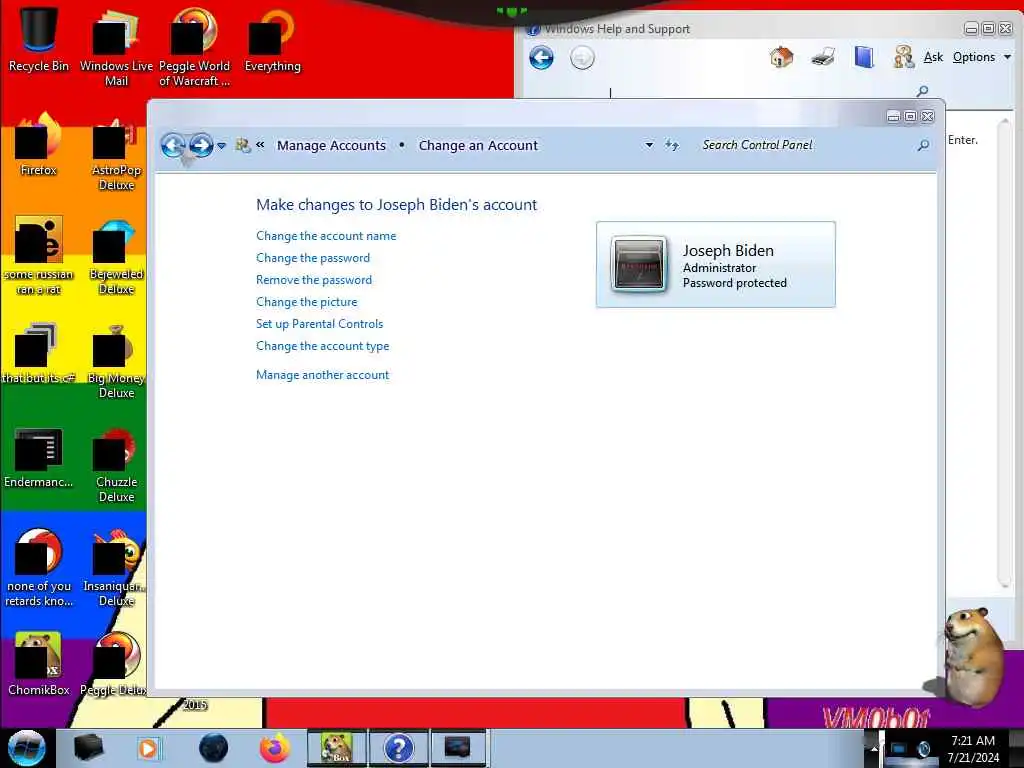Expand the address bar history dropdown
The height and width of the screenshot is (768, 1024).
pos(649,145)
